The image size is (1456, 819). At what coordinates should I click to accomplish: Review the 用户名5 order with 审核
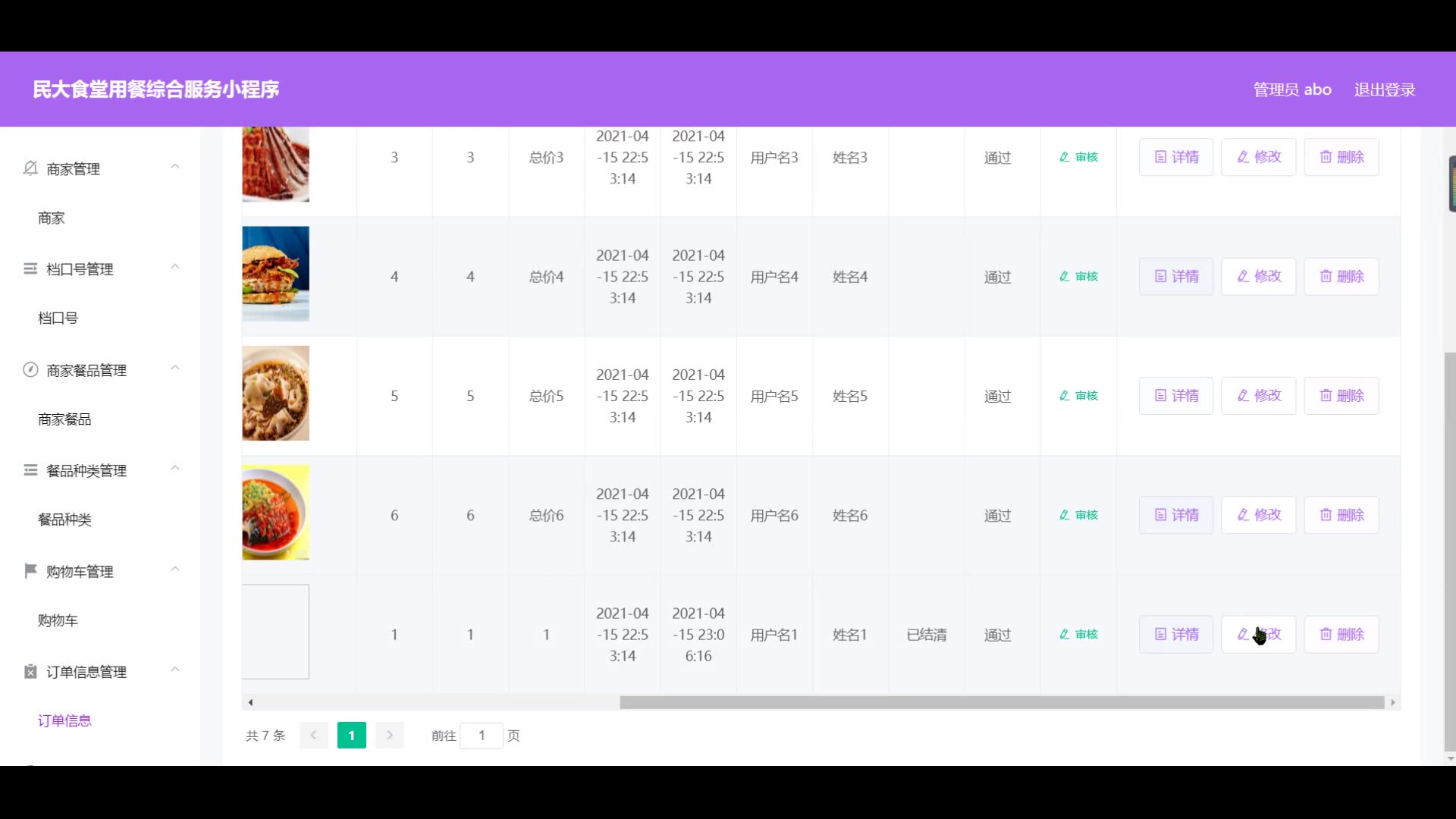pos(1078,396)
